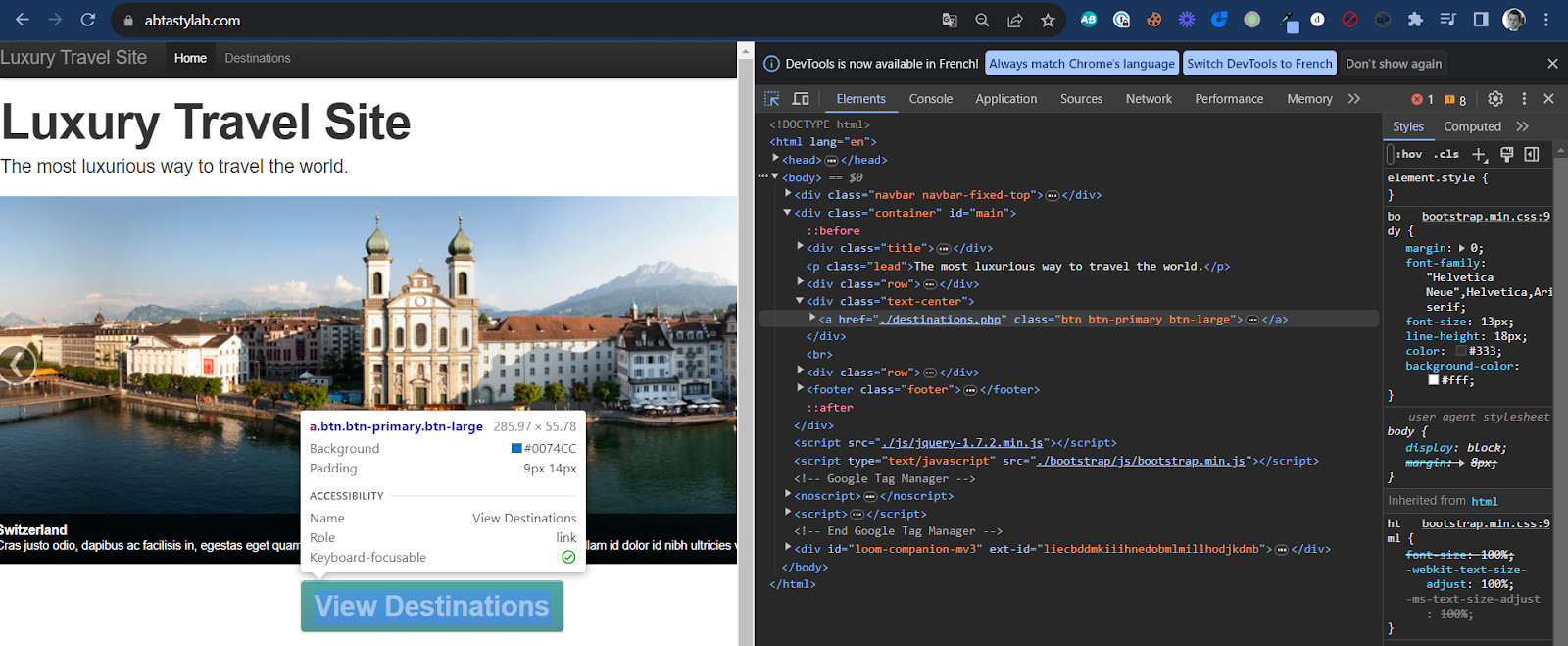Bookmark this page with the star
This screenshot has width=1568, height=646.
(1048, 20)
